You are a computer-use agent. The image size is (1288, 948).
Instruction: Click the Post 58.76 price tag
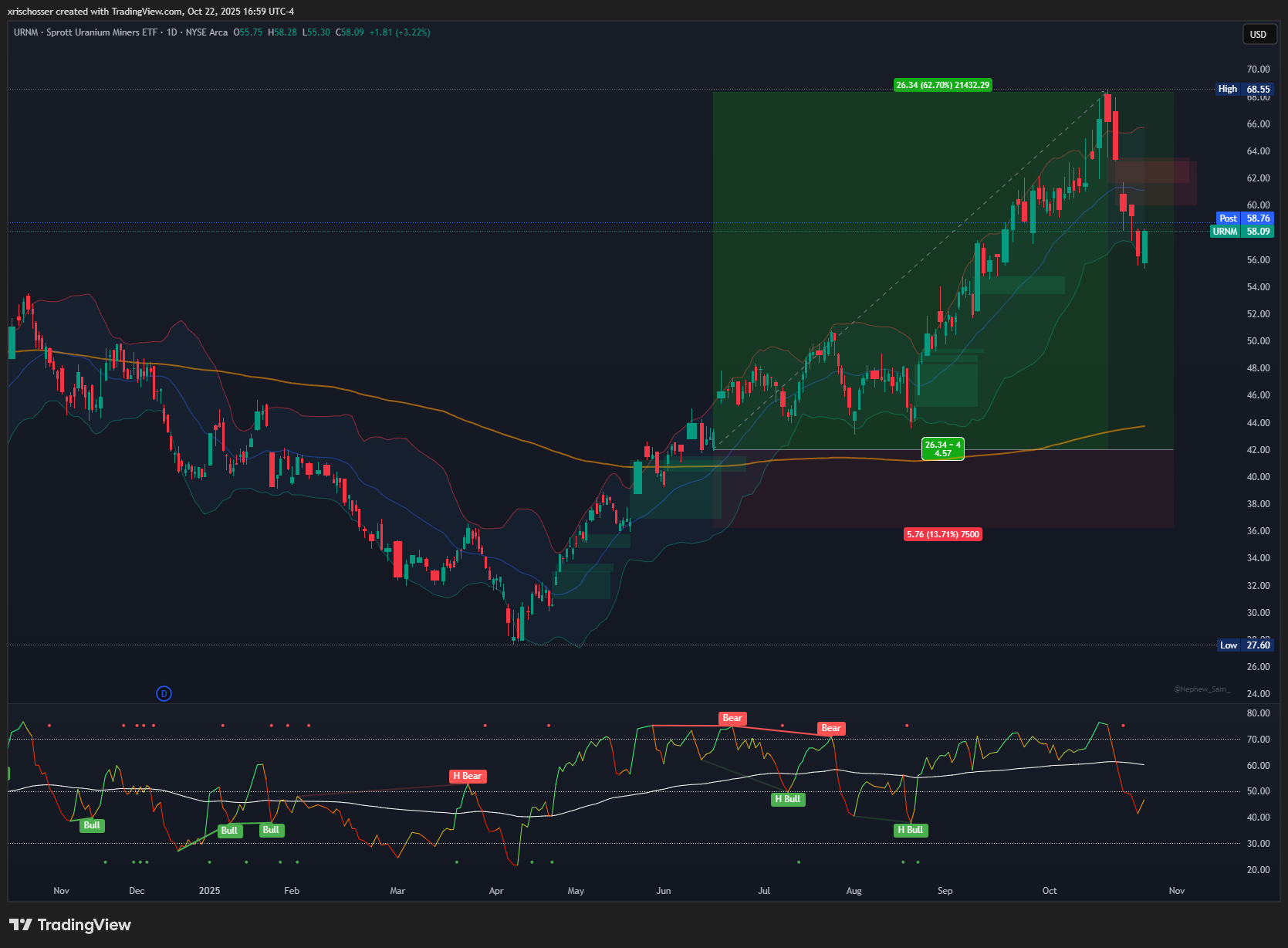pyautogui.click(x=1244, y=218)
